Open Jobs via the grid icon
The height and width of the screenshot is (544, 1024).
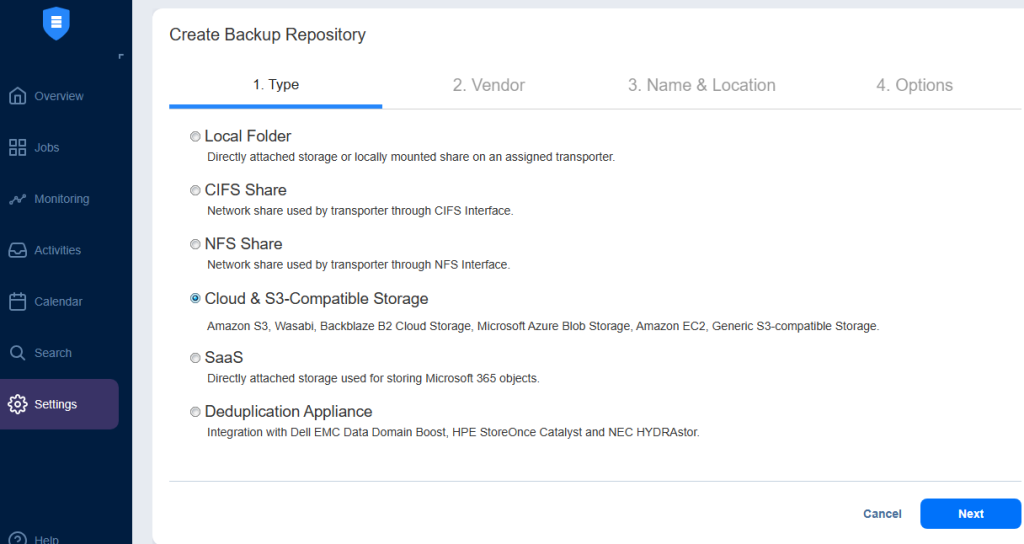point(18,148)
